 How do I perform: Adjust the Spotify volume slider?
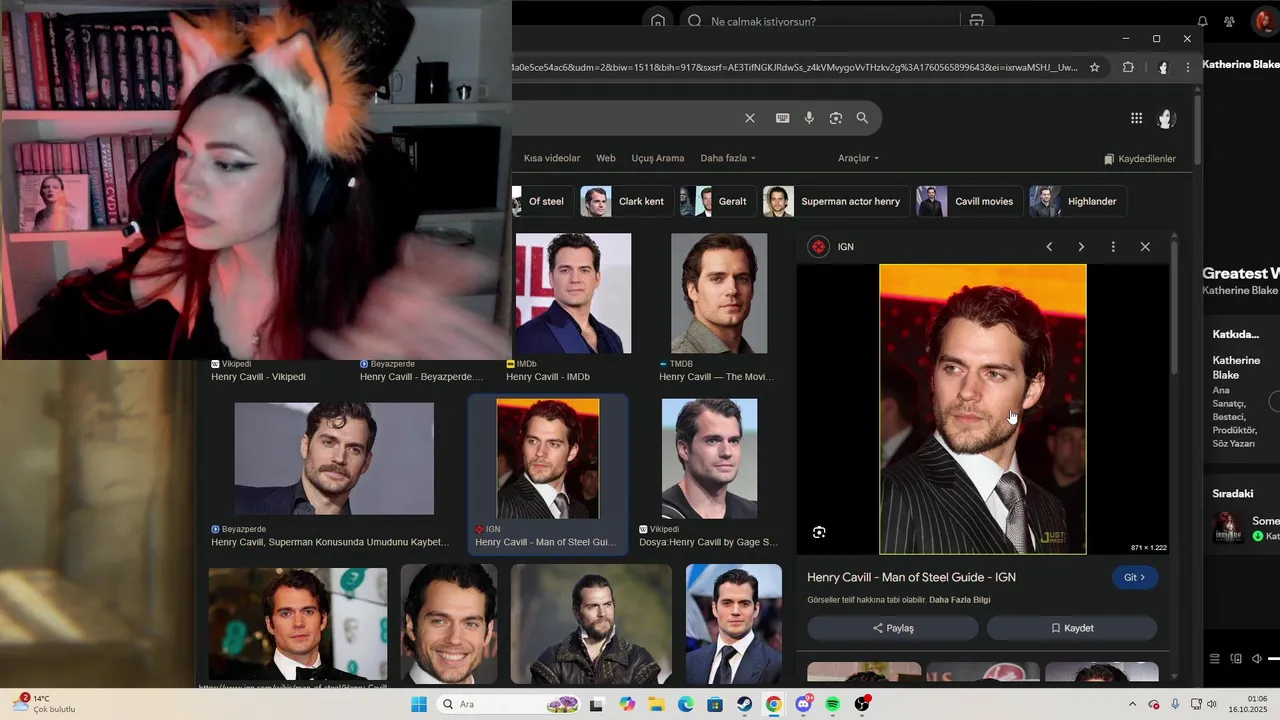coord(1274,659)
